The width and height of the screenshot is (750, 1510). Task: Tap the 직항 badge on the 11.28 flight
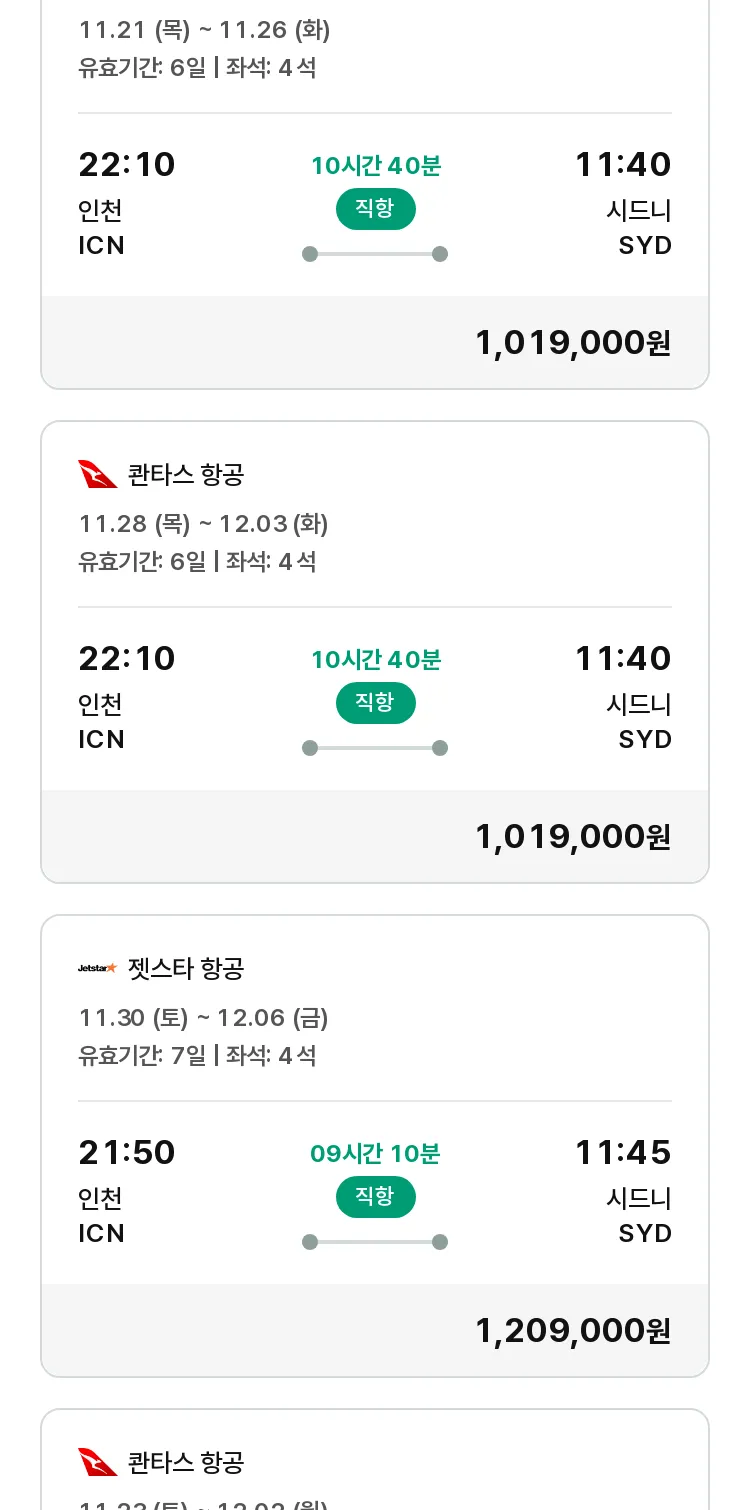click(x=375, y=703)
